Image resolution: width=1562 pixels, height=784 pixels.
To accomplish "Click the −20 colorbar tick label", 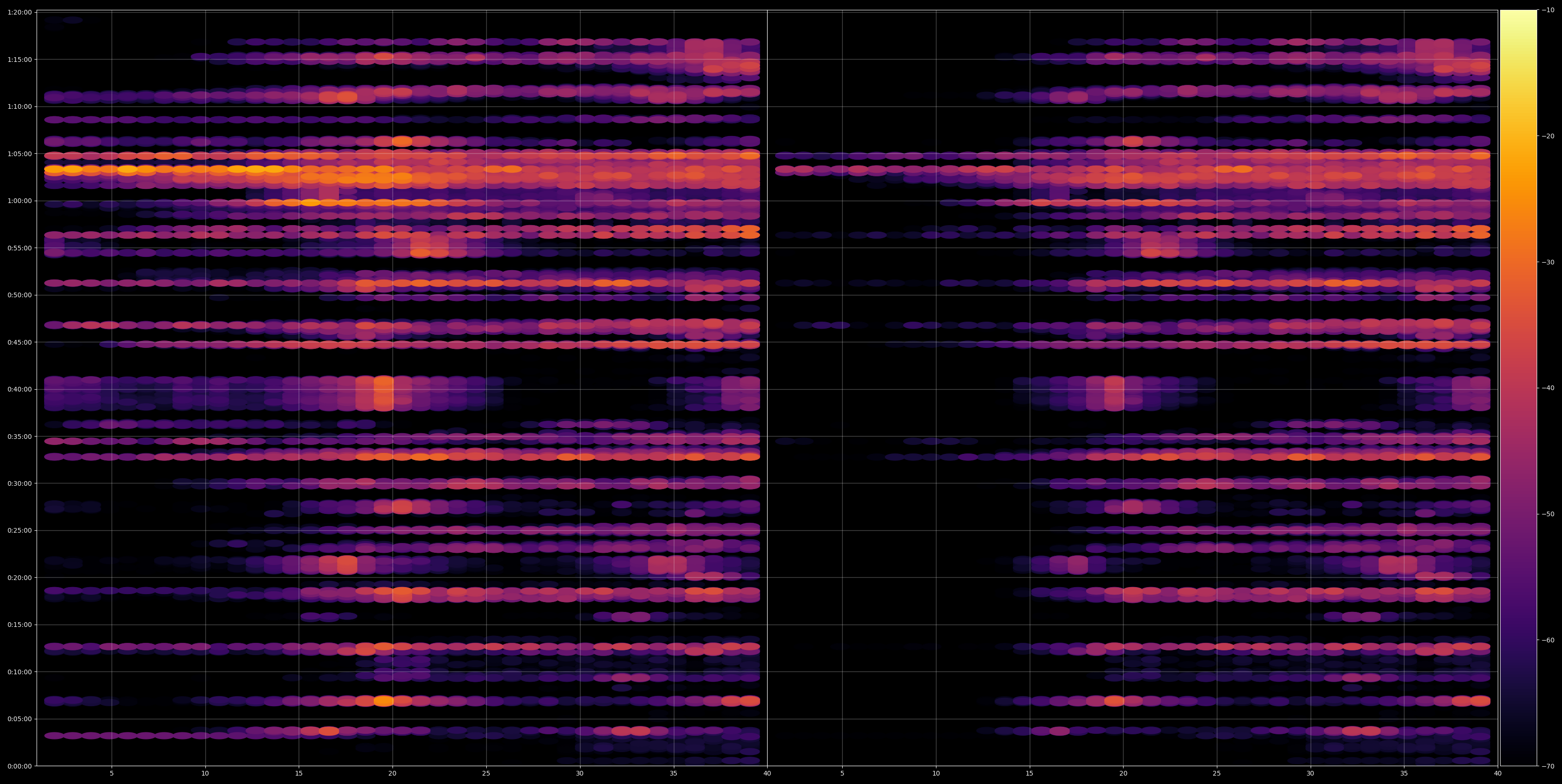I will [1547, 136].
